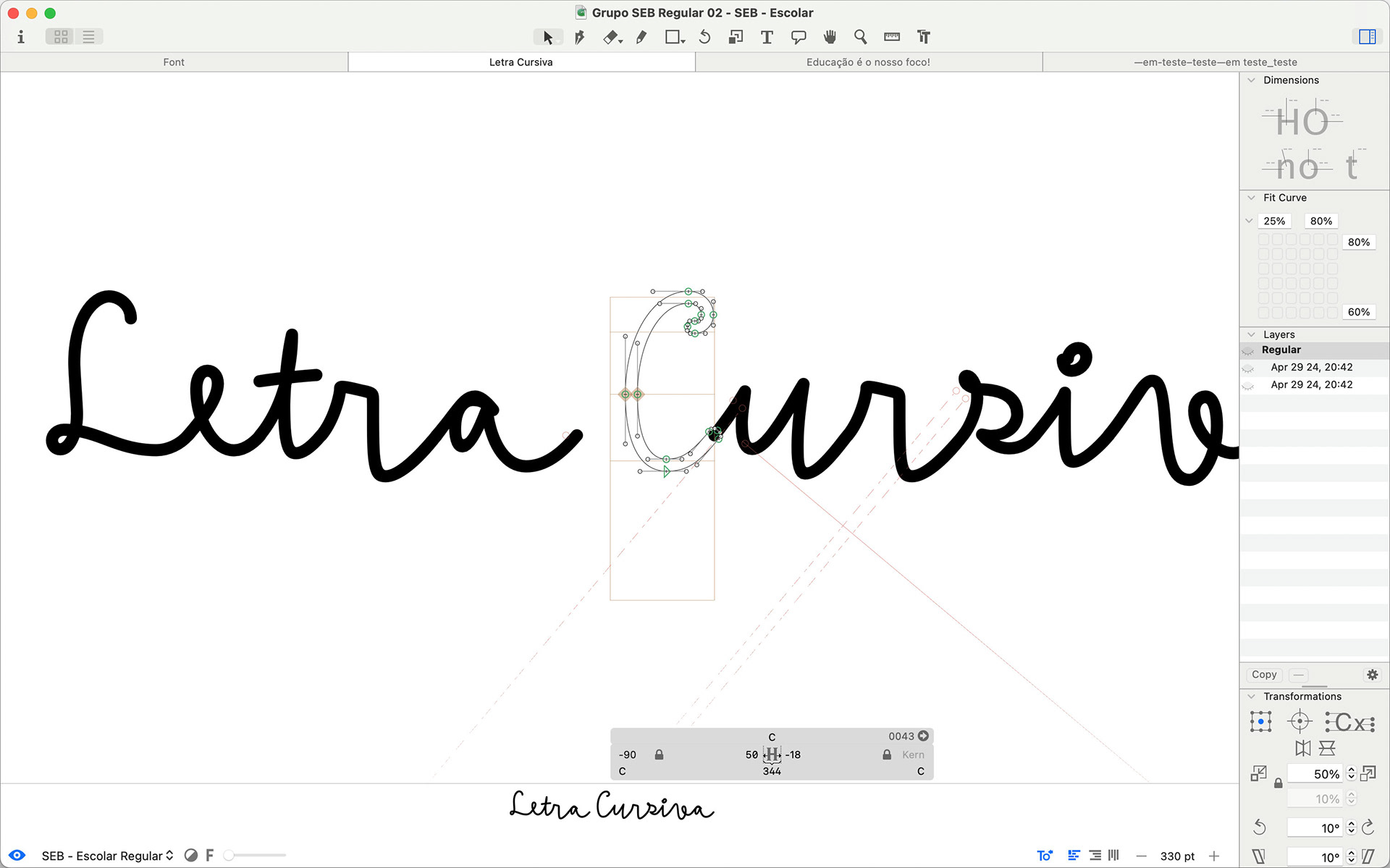The image size is (1390, 868).
Task: Collapse the Fit Curve section
Action: pos(1251,198)
